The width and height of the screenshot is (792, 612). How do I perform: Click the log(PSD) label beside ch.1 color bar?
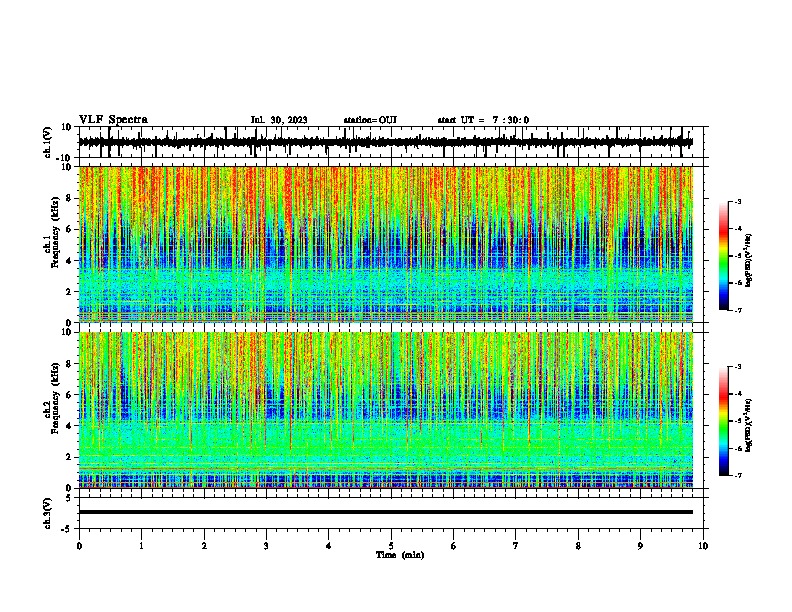coord(748,260)
